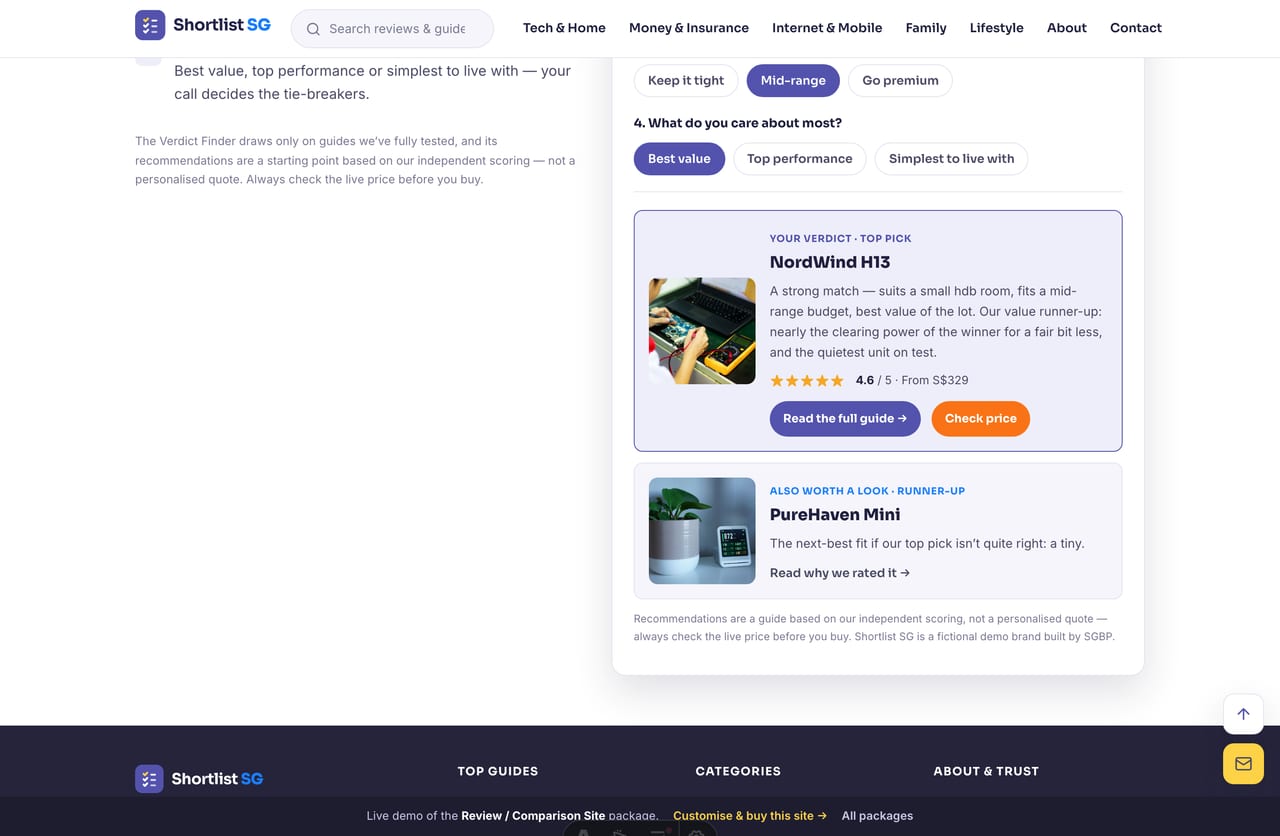Click the question 4 heading text
The image size is (1280, 836).
738,123
